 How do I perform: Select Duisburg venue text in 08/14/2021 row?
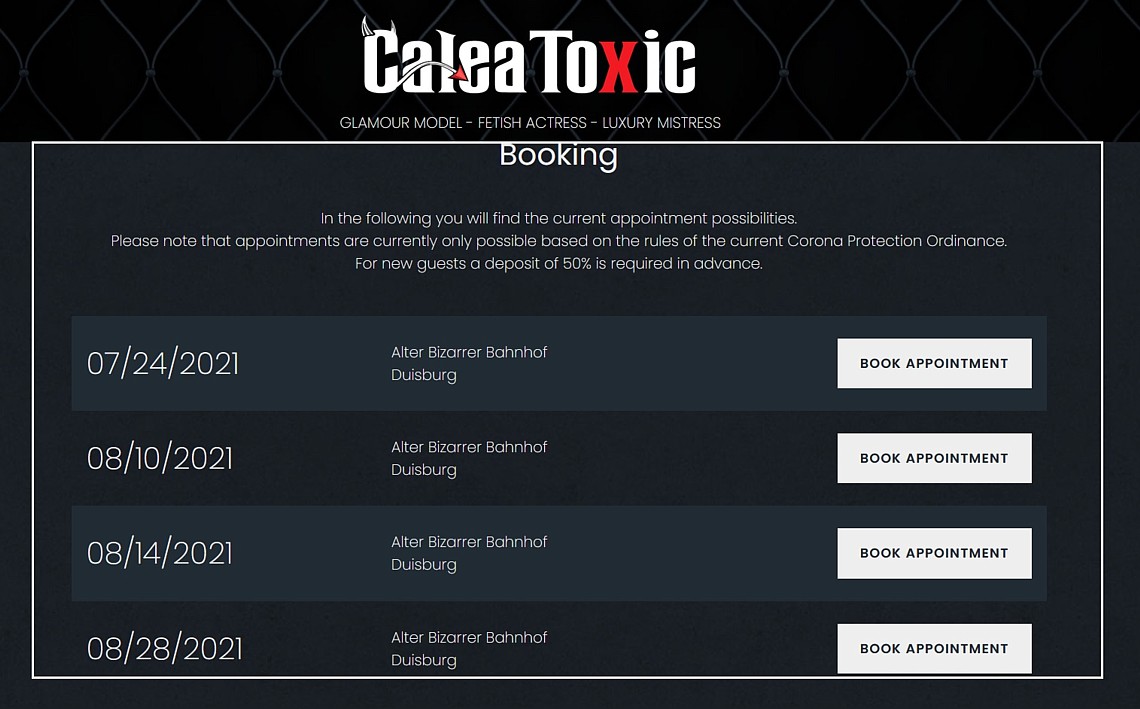pos(424,565)
